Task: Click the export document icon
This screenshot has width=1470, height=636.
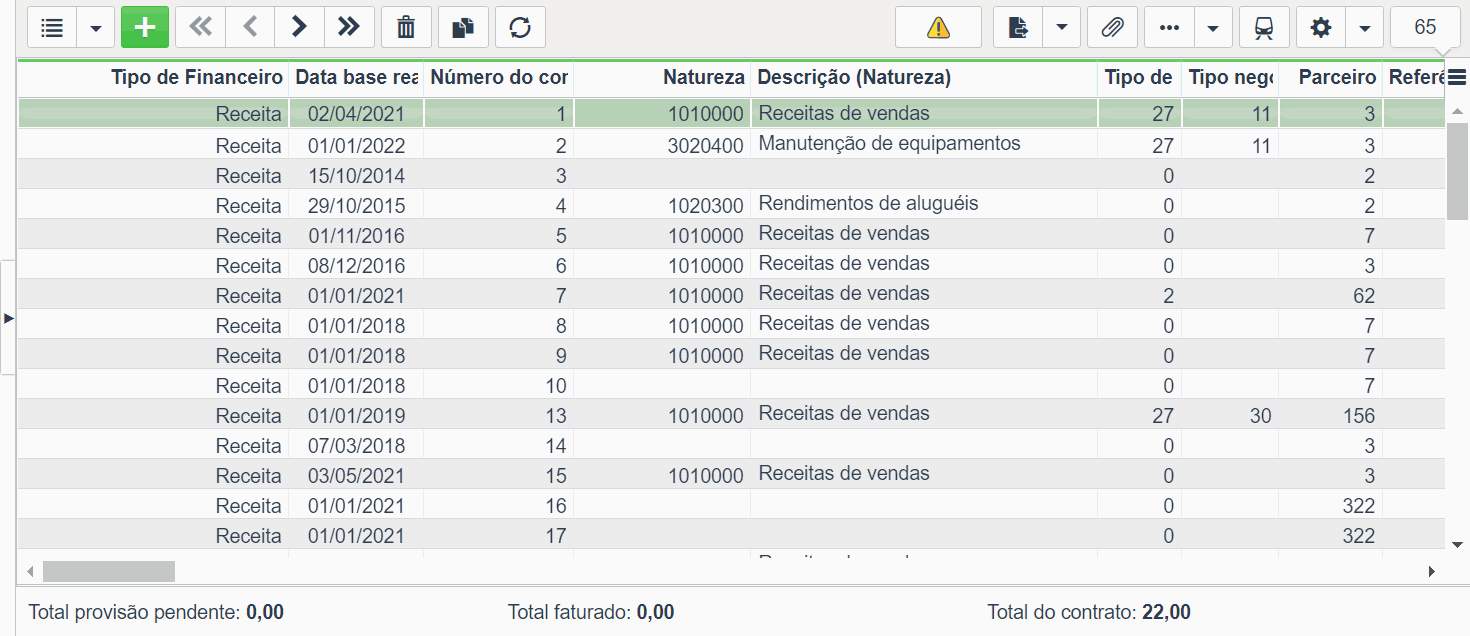Action: 1018,27
